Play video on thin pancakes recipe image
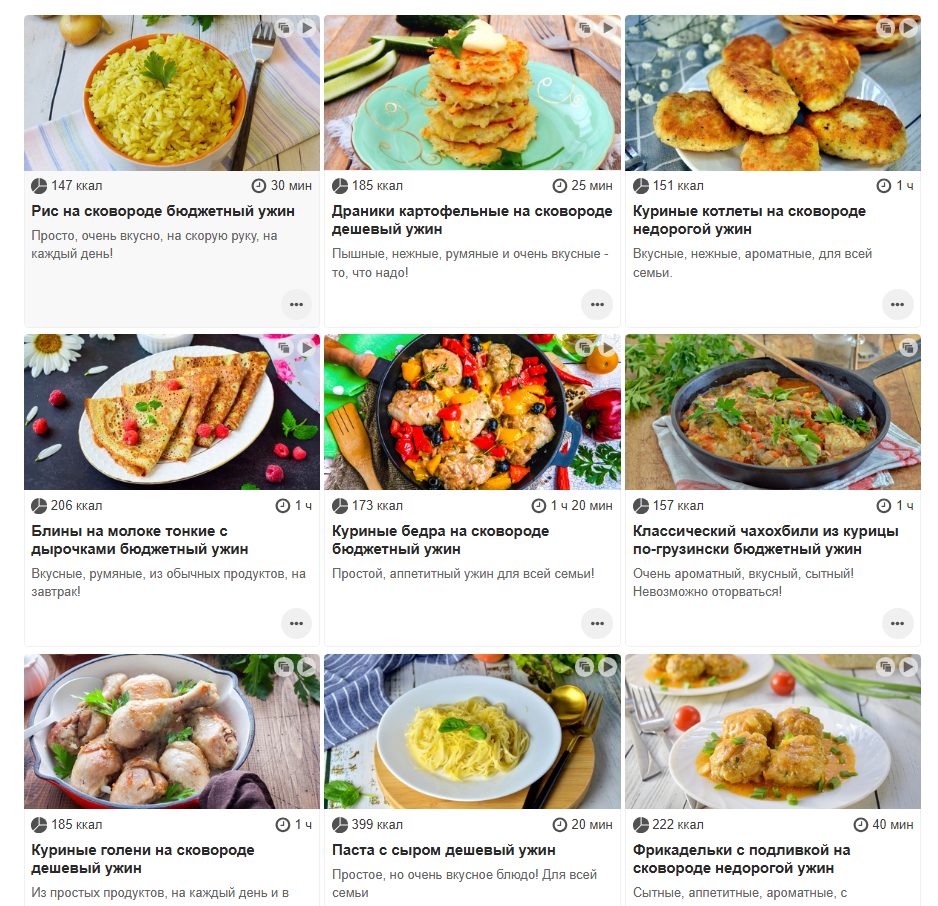The width and height of the screenshot is (938, 906). [x=307, y=347]
